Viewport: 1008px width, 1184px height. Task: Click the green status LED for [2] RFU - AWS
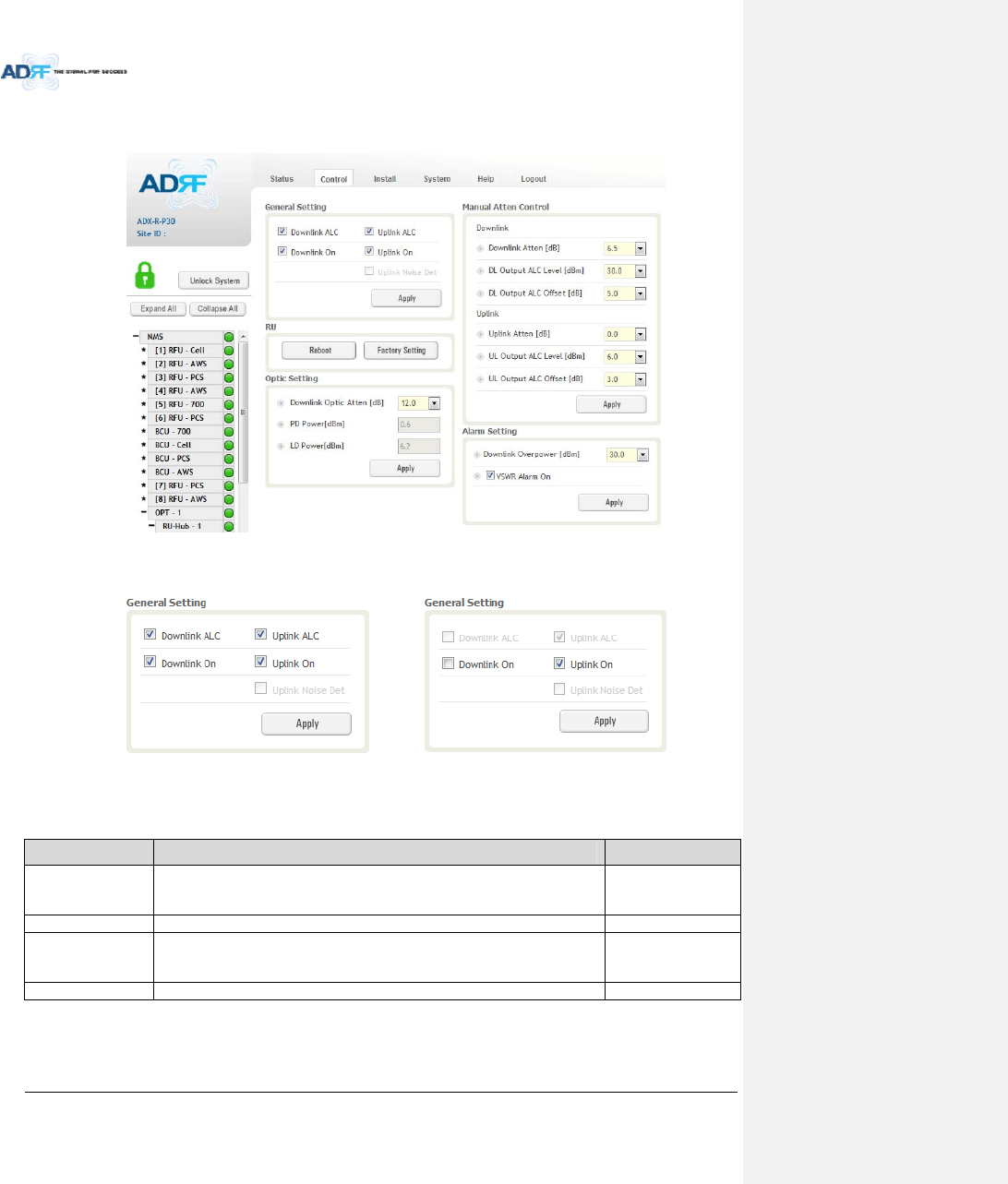point(229,364)
